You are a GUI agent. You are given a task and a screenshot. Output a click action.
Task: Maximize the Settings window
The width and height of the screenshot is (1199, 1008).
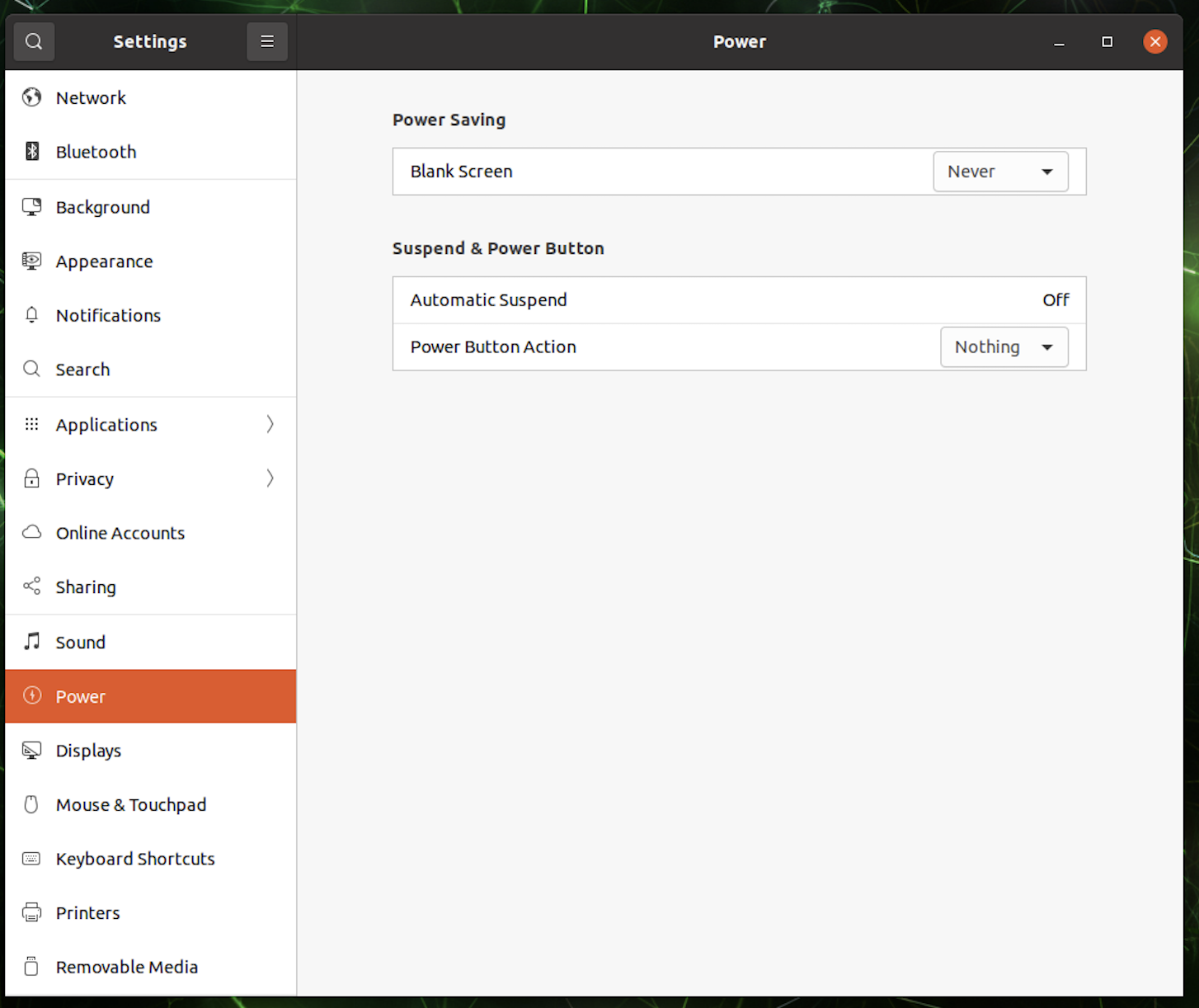coord(1107,41)
